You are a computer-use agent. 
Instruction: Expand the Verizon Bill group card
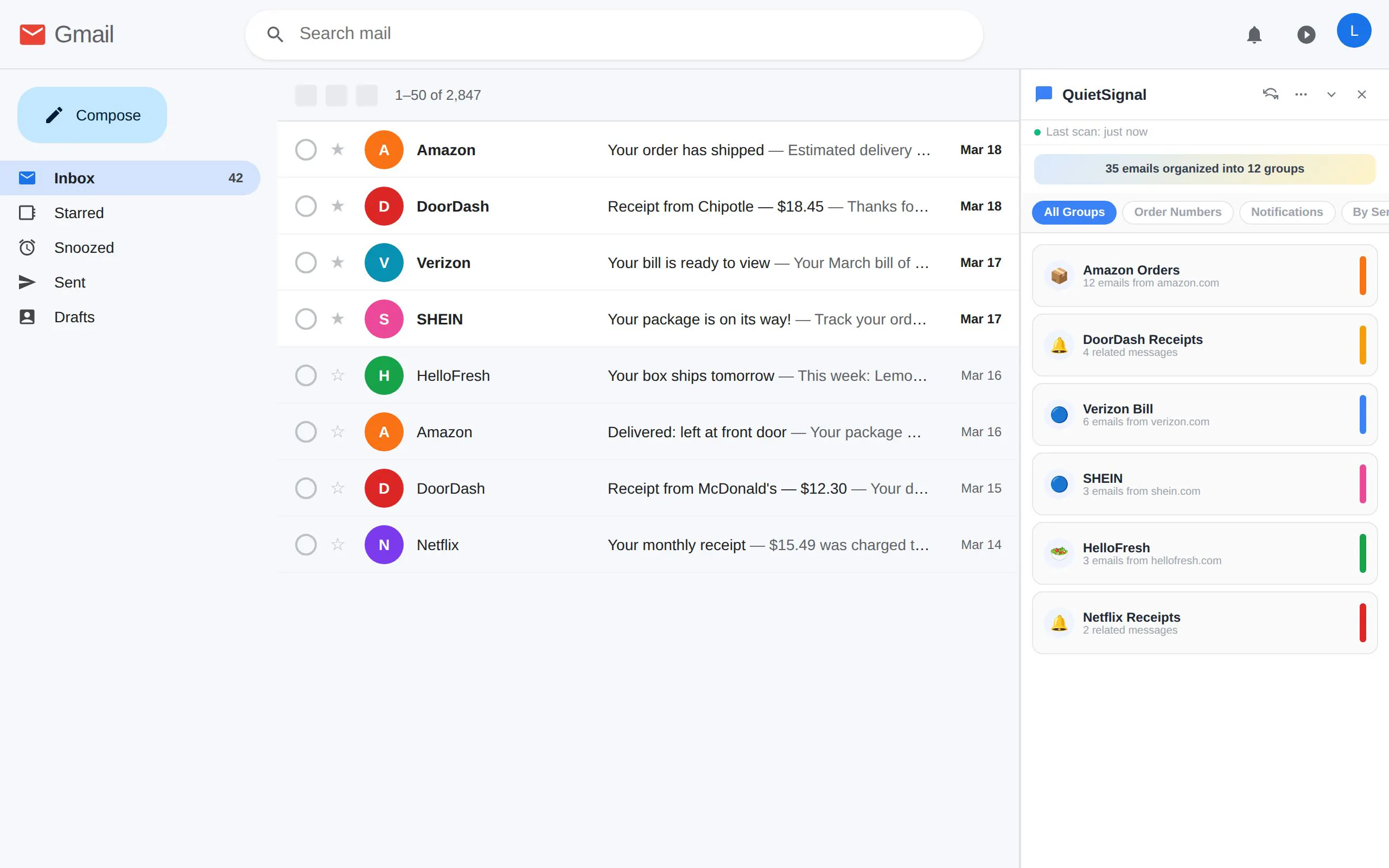tap(1204, 415)
